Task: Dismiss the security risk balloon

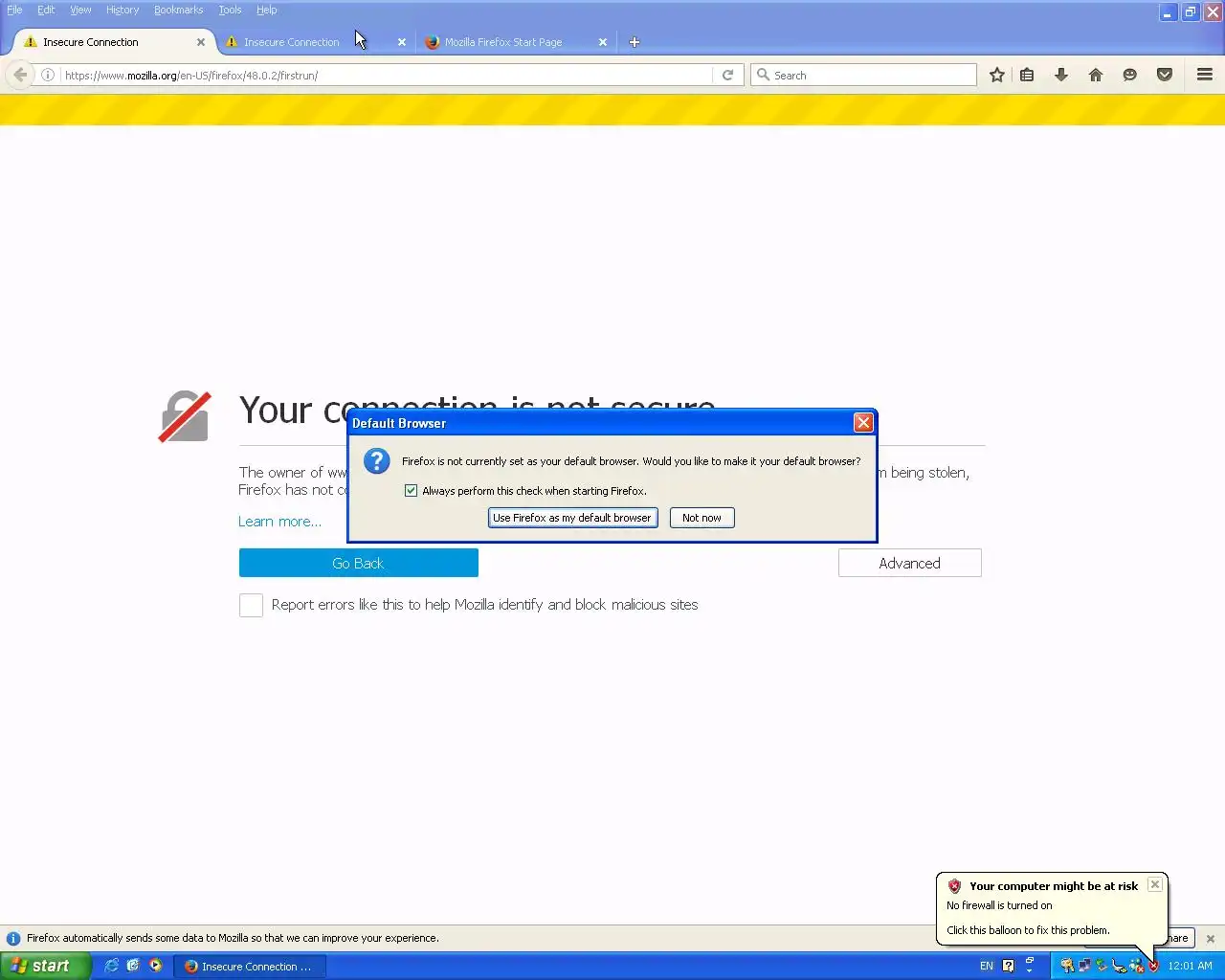Action: pos(1155,884)
